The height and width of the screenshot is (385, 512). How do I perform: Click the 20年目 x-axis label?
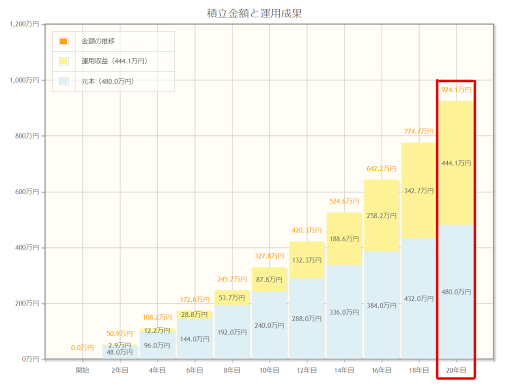tap(456, 370)
